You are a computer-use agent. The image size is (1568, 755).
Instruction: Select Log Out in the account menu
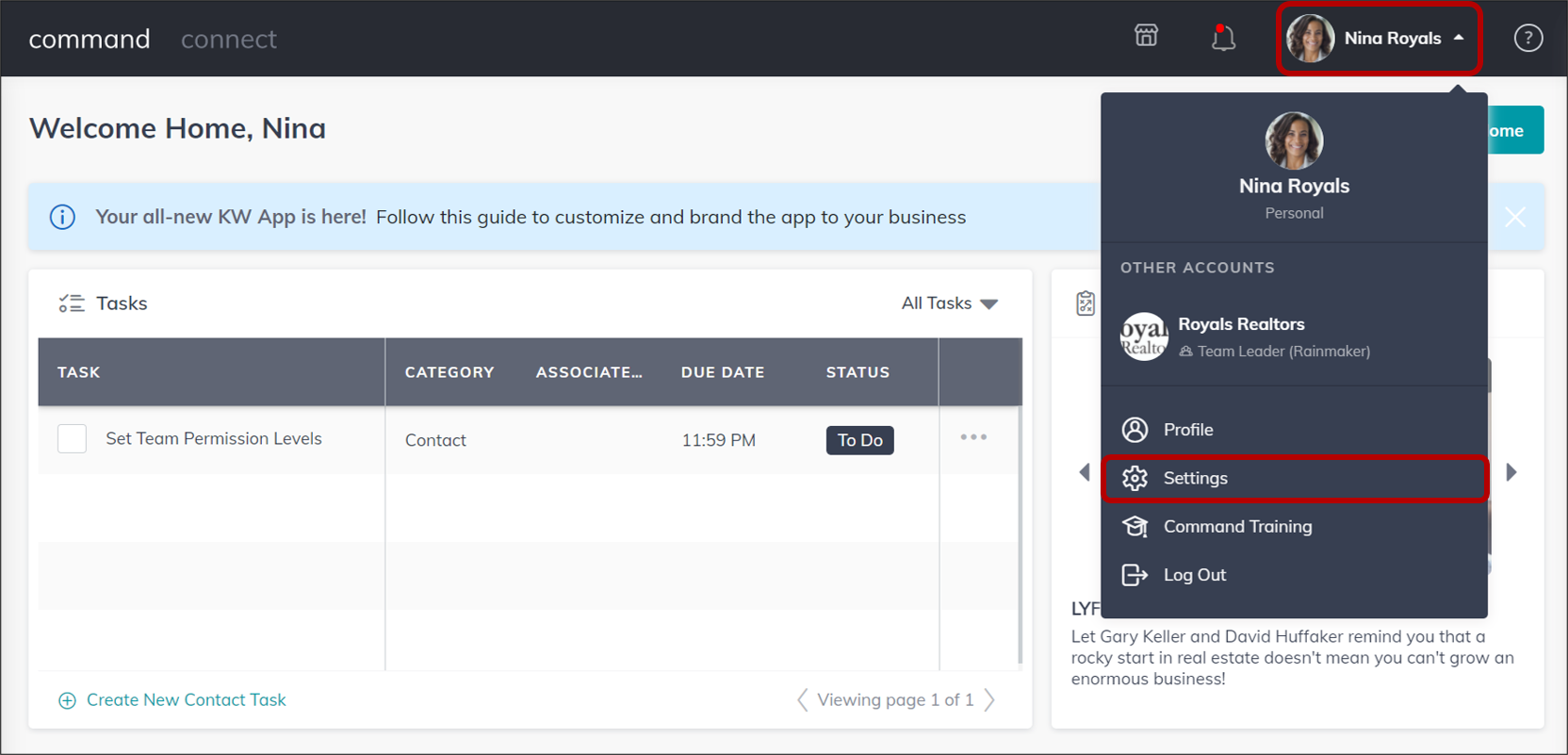(x=1294, y=575)
